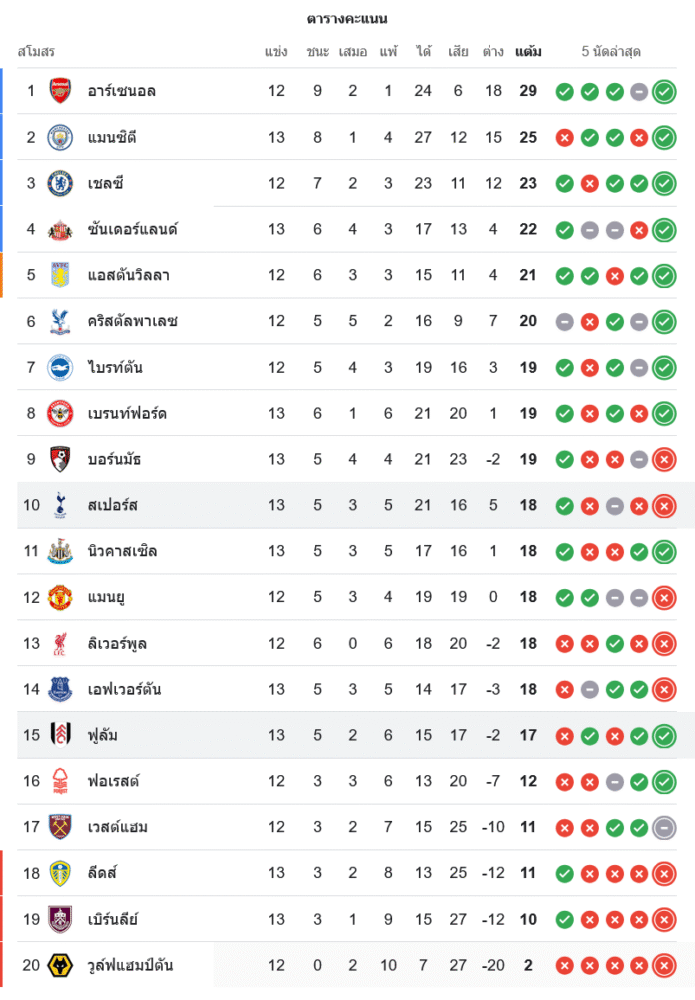Click the Crystal Palace club logo
695x1000 pixels.
click(x=61, y=321)
